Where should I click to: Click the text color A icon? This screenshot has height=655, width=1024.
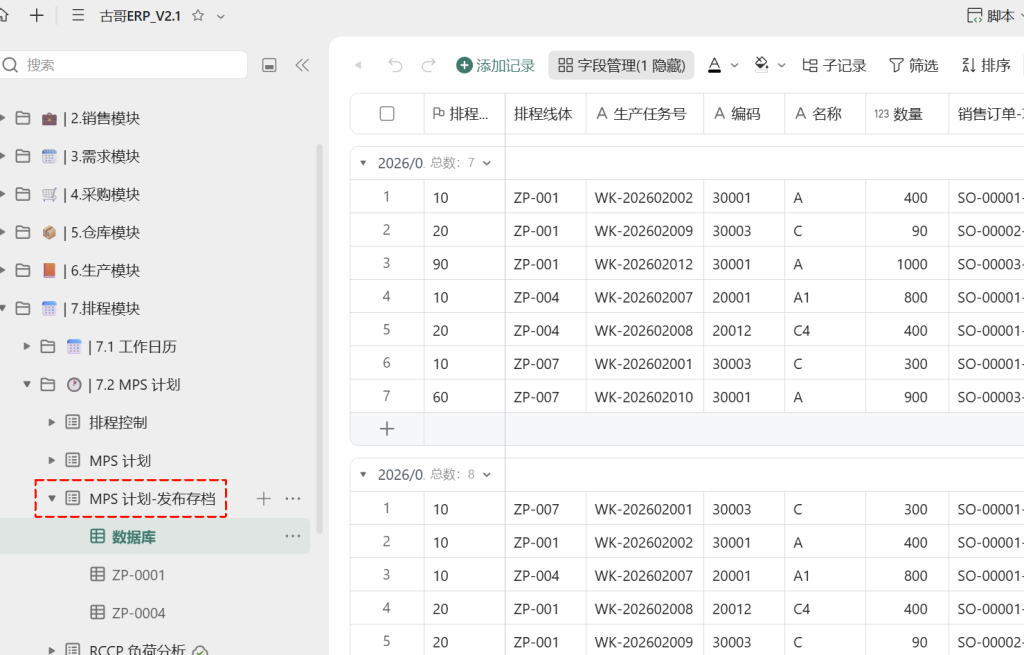(714, 65)
